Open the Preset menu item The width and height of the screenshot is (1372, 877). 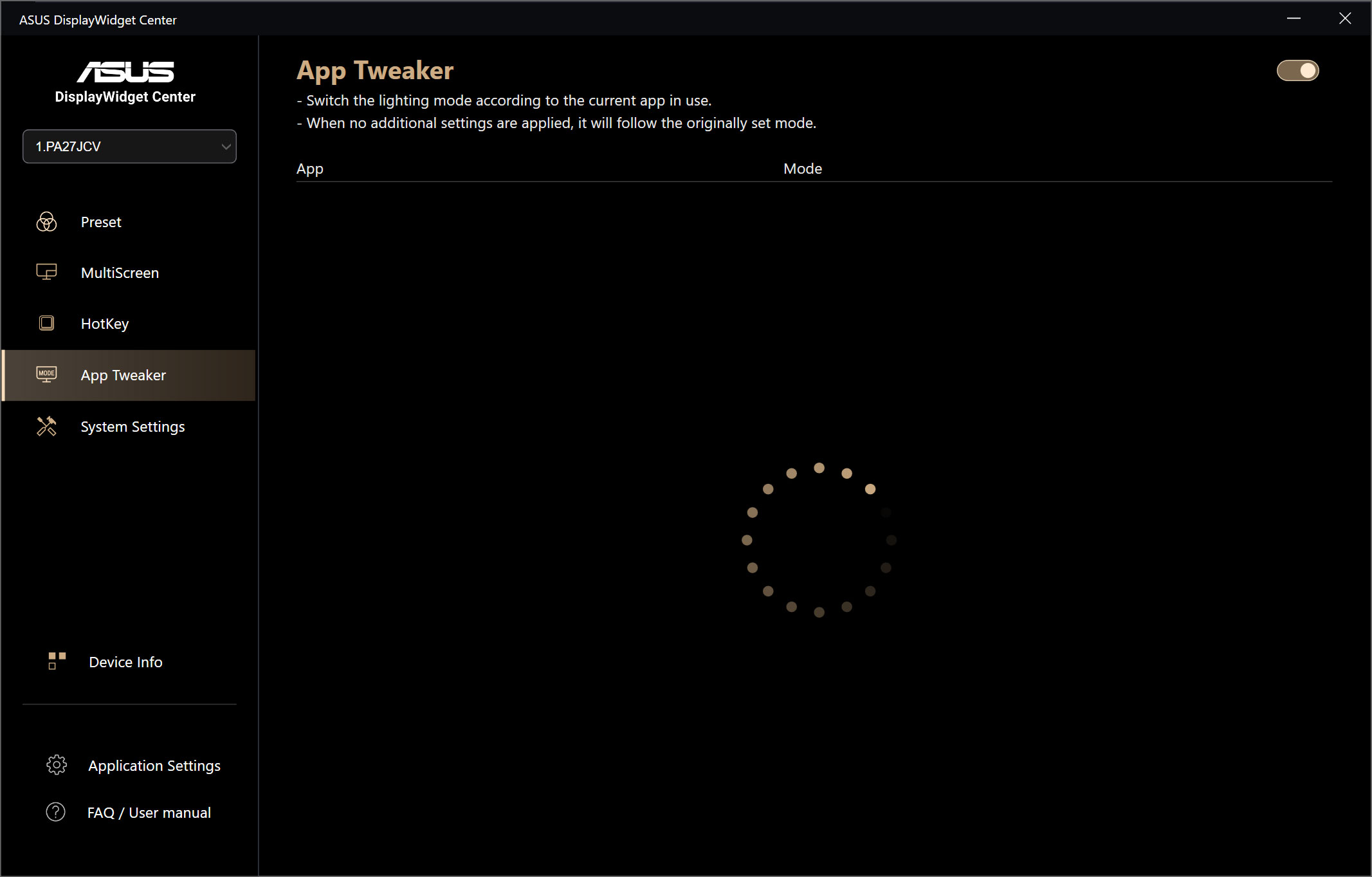(101, 222)
